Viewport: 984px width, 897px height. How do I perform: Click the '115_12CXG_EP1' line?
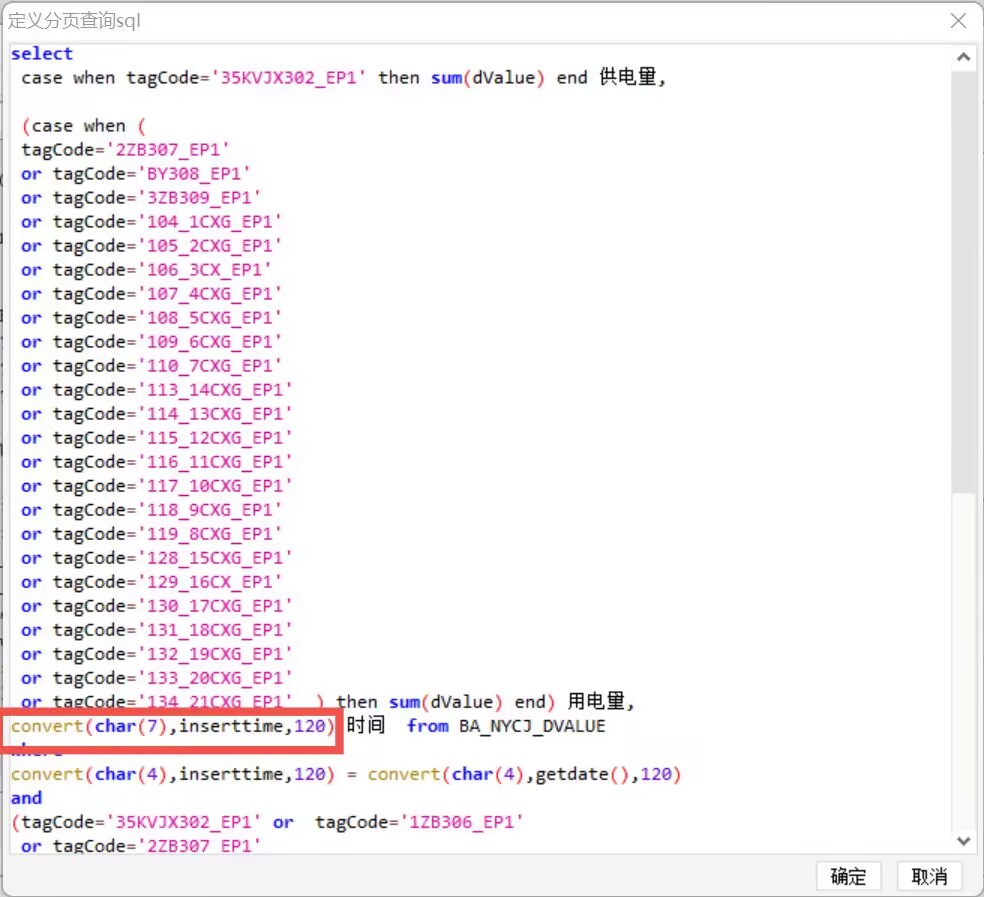157,438
